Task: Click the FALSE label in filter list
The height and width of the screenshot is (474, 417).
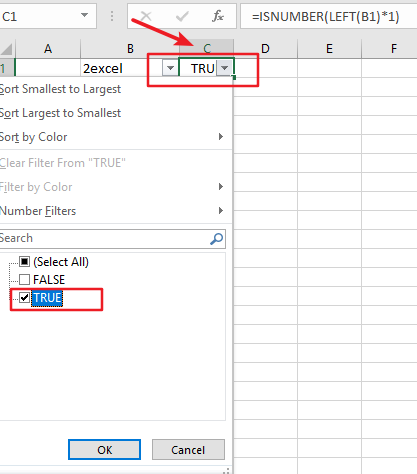Action: tap(49, 279)
